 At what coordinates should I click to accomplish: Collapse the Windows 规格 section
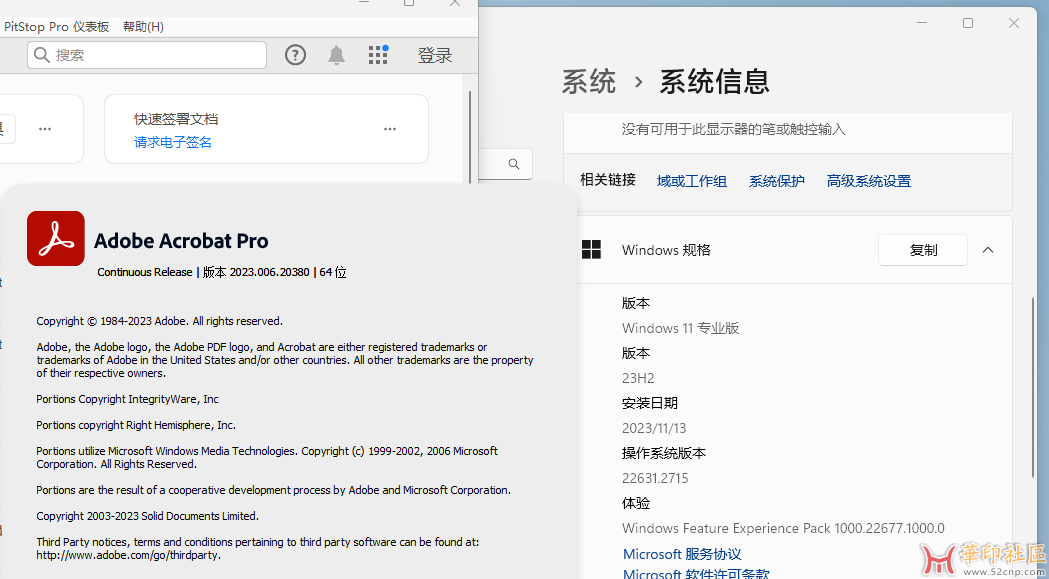(x=988, y=250)
